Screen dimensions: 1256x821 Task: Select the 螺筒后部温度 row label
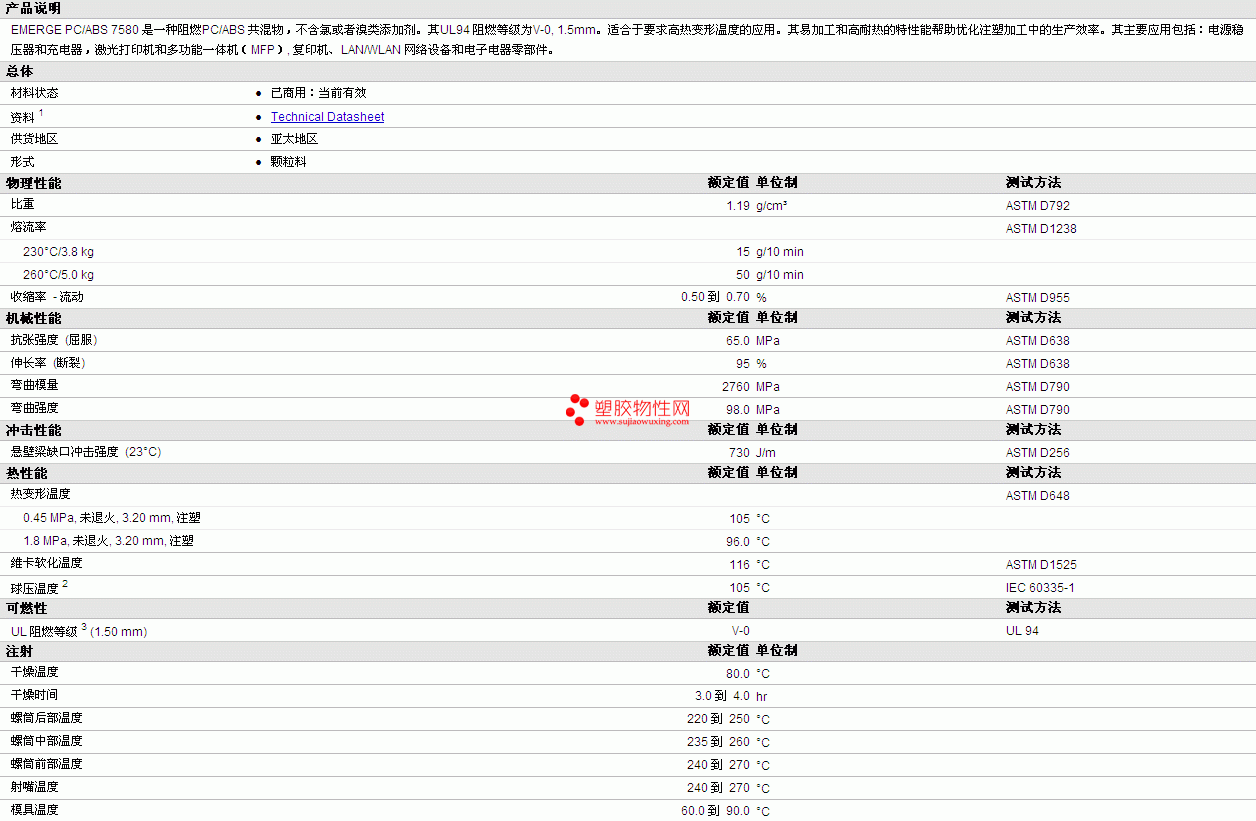point(47,718)
